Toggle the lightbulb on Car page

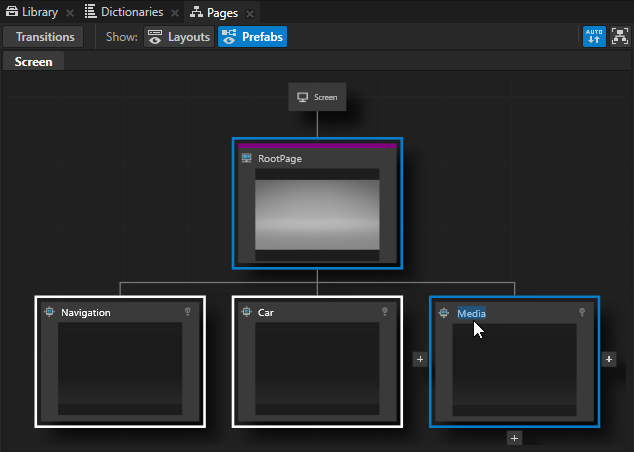(384, 312)
